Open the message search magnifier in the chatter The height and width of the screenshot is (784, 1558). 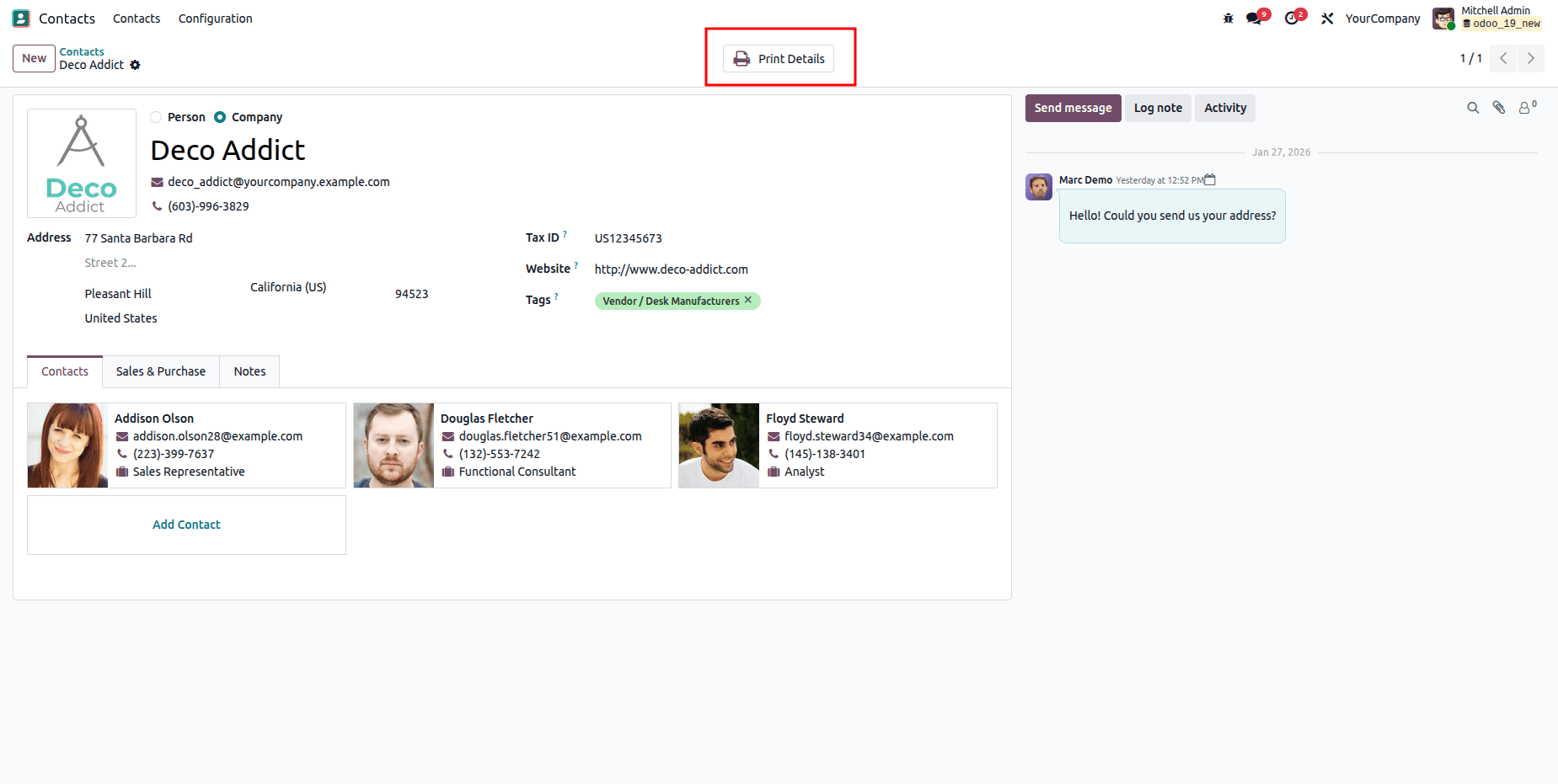[1472, 108]
